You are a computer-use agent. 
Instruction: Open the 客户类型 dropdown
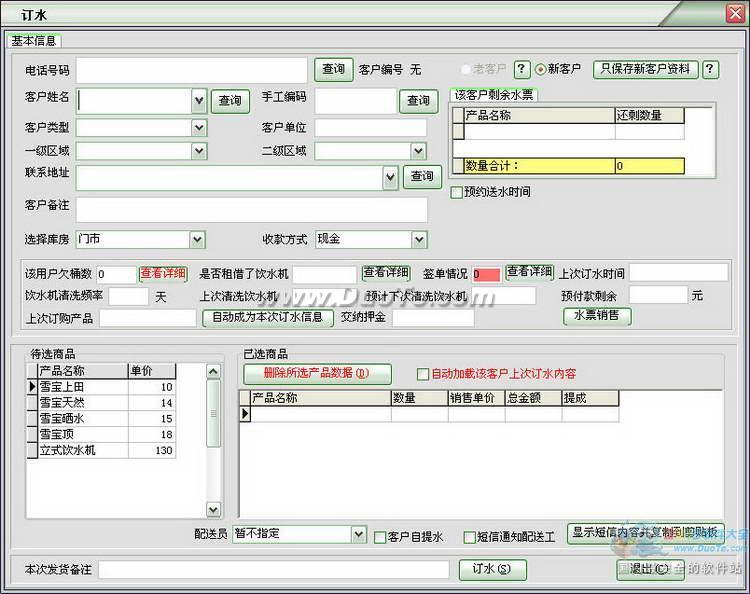click(x=199, y=128)
